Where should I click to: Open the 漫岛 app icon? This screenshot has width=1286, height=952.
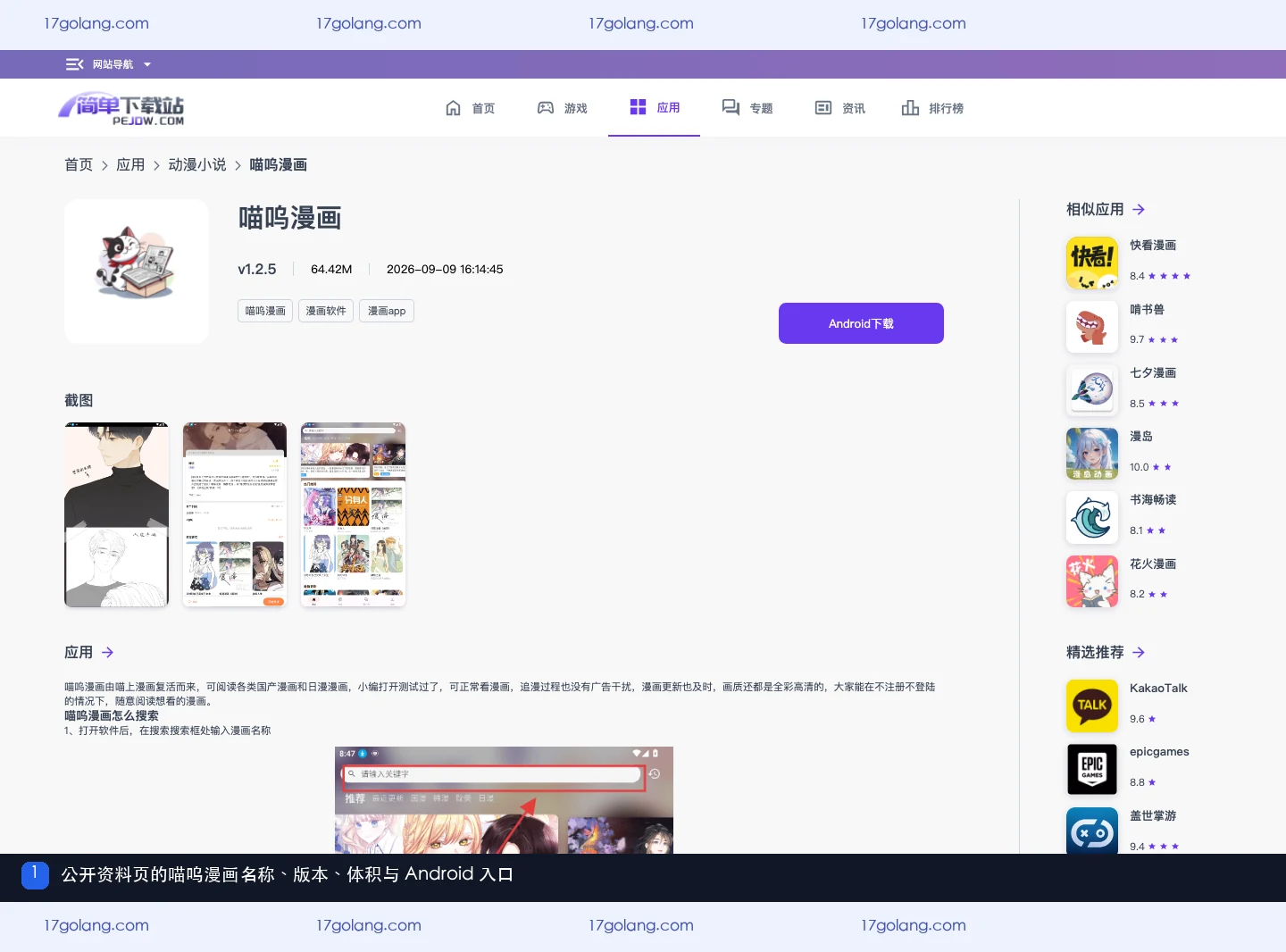coord(1092,454)
